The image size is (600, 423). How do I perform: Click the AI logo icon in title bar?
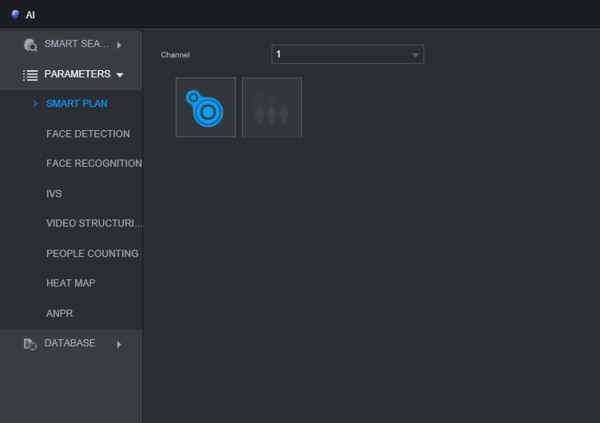(x=15, y=14)
